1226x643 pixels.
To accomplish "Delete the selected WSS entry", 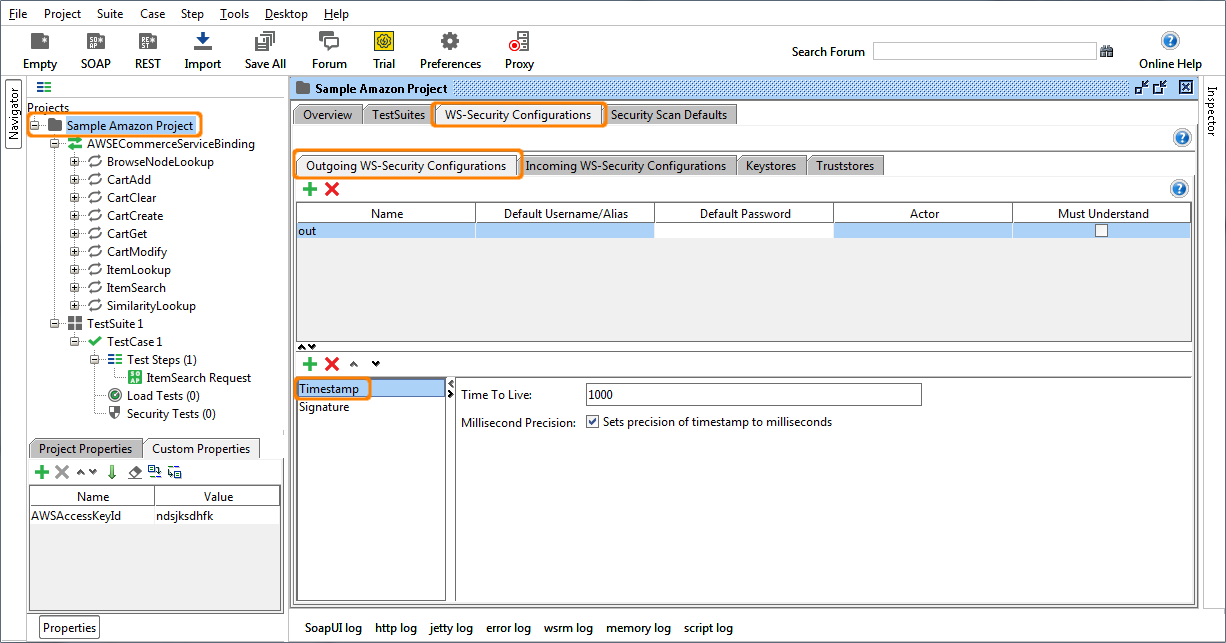I will (x=332, y=364).
